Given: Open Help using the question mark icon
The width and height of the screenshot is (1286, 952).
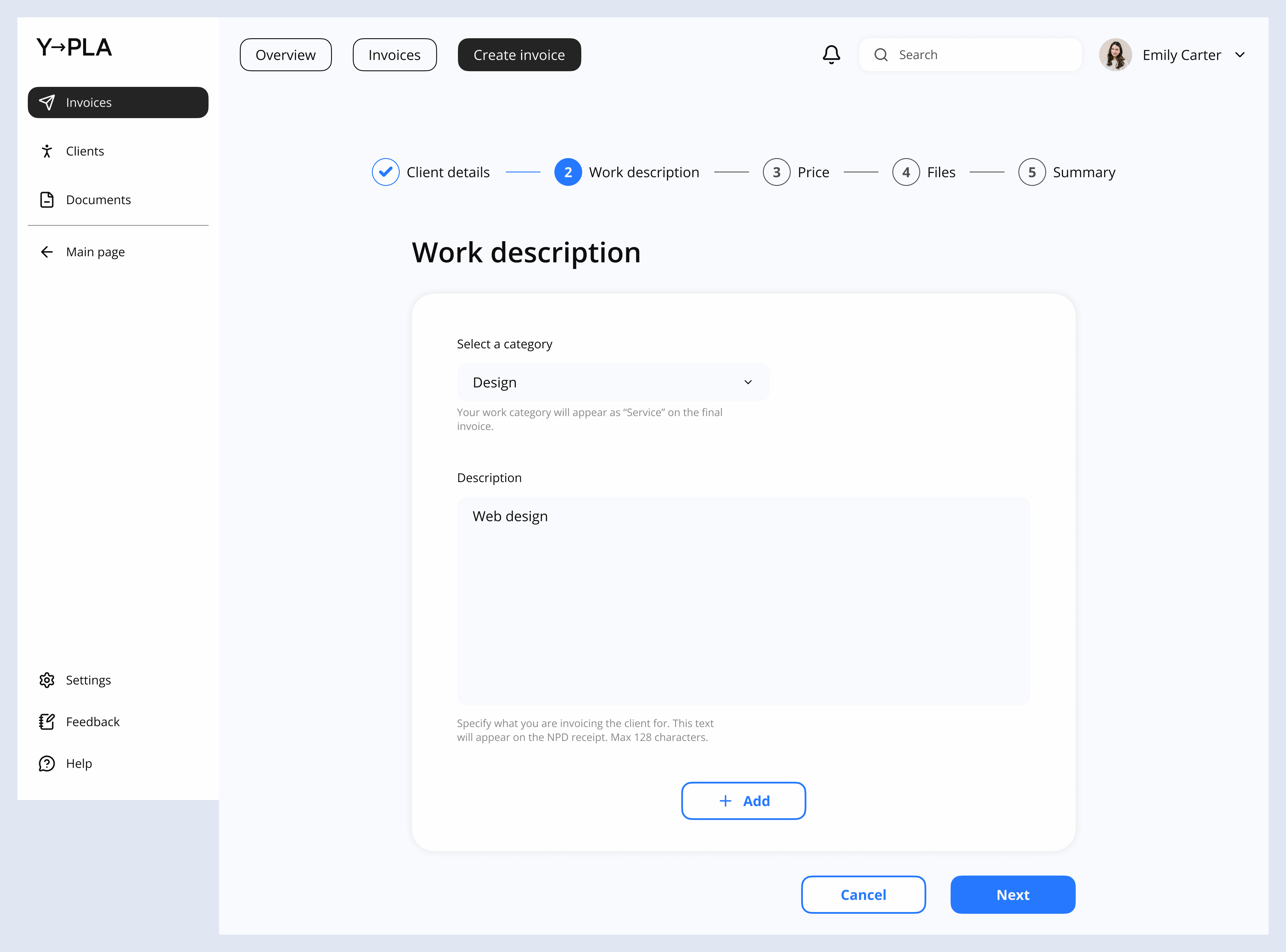Looking at the screenshot, I should 47,763.
